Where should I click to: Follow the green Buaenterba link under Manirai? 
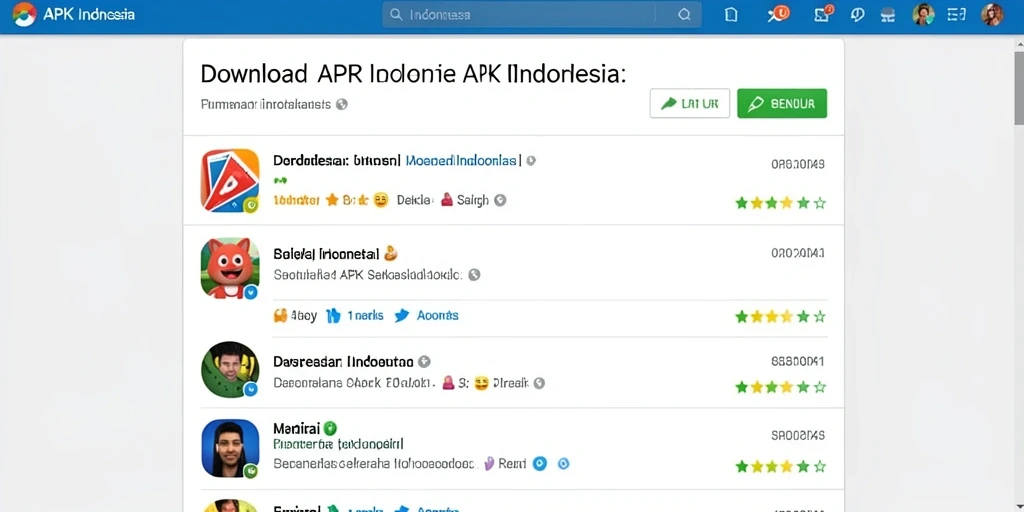pyautogui.click(x=338, y=445)
